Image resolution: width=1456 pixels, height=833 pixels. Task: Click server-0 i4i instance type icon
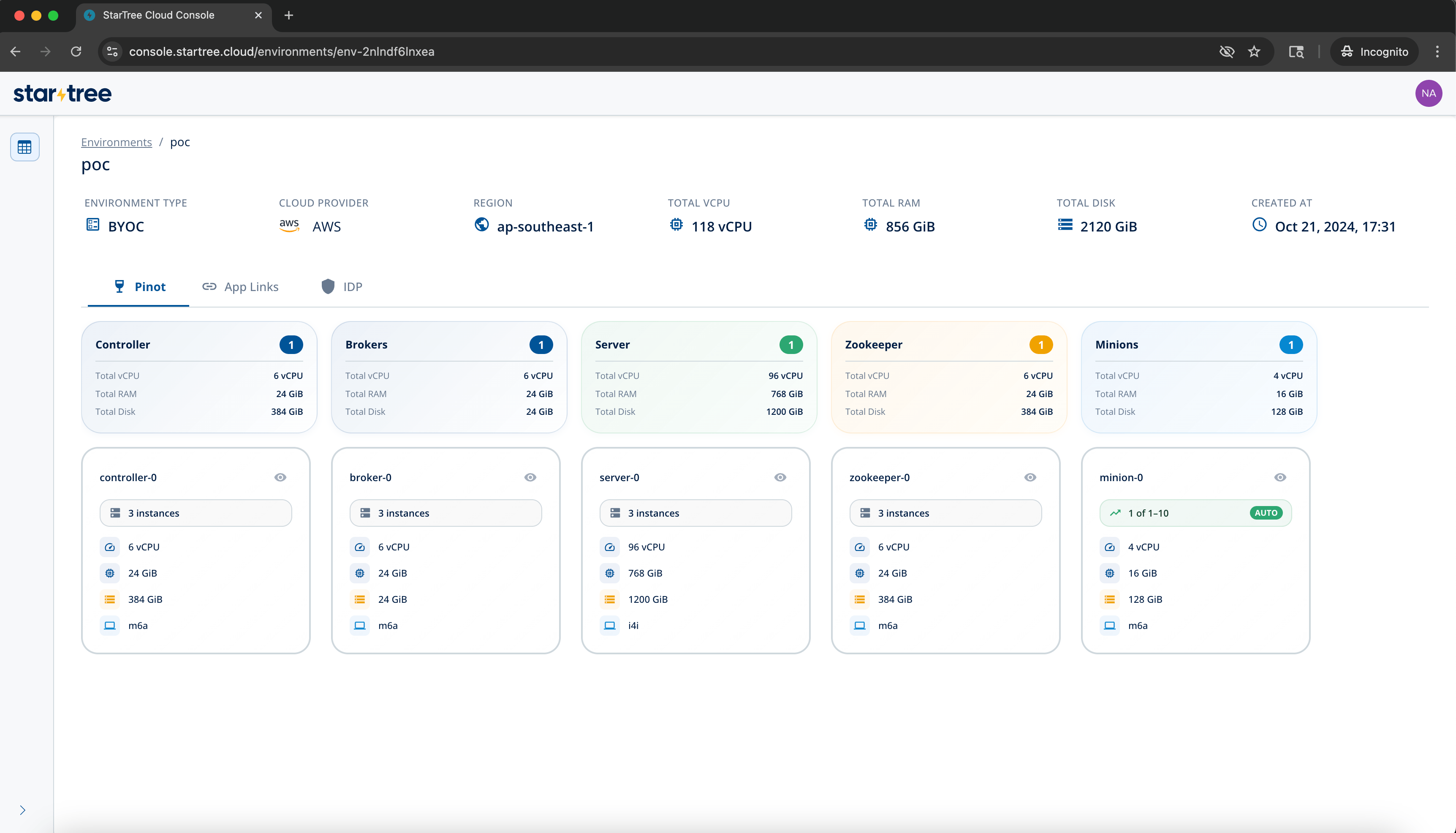point(610,626)
